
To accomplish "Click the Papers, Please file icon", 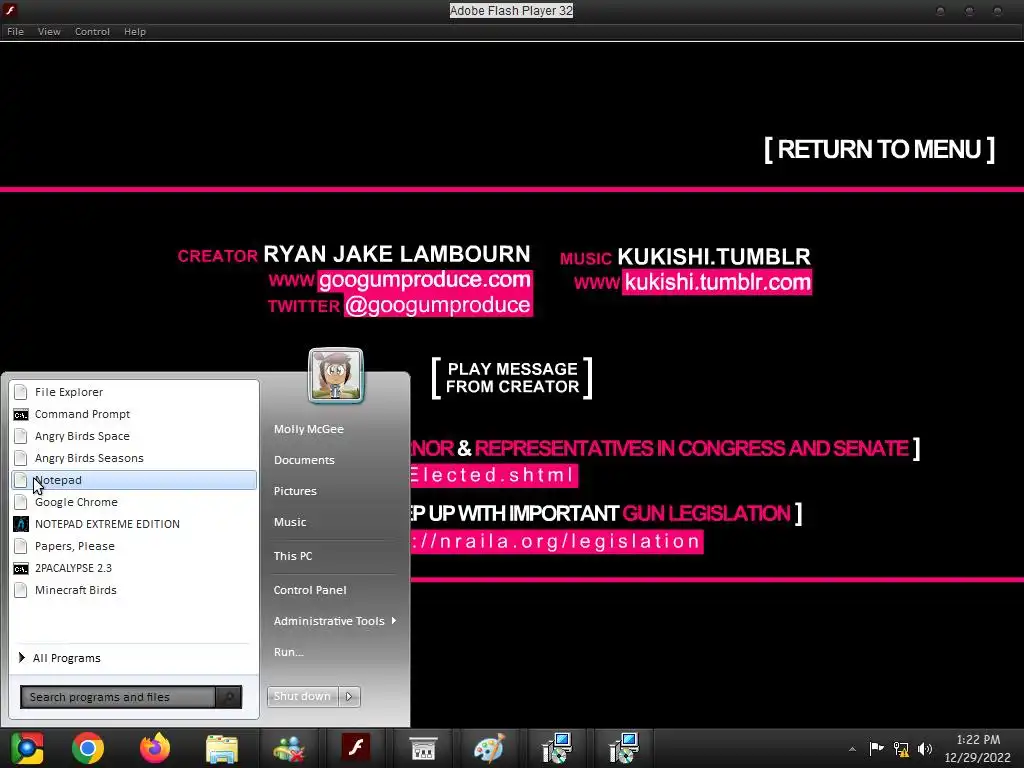I will [x=21, y=546].
